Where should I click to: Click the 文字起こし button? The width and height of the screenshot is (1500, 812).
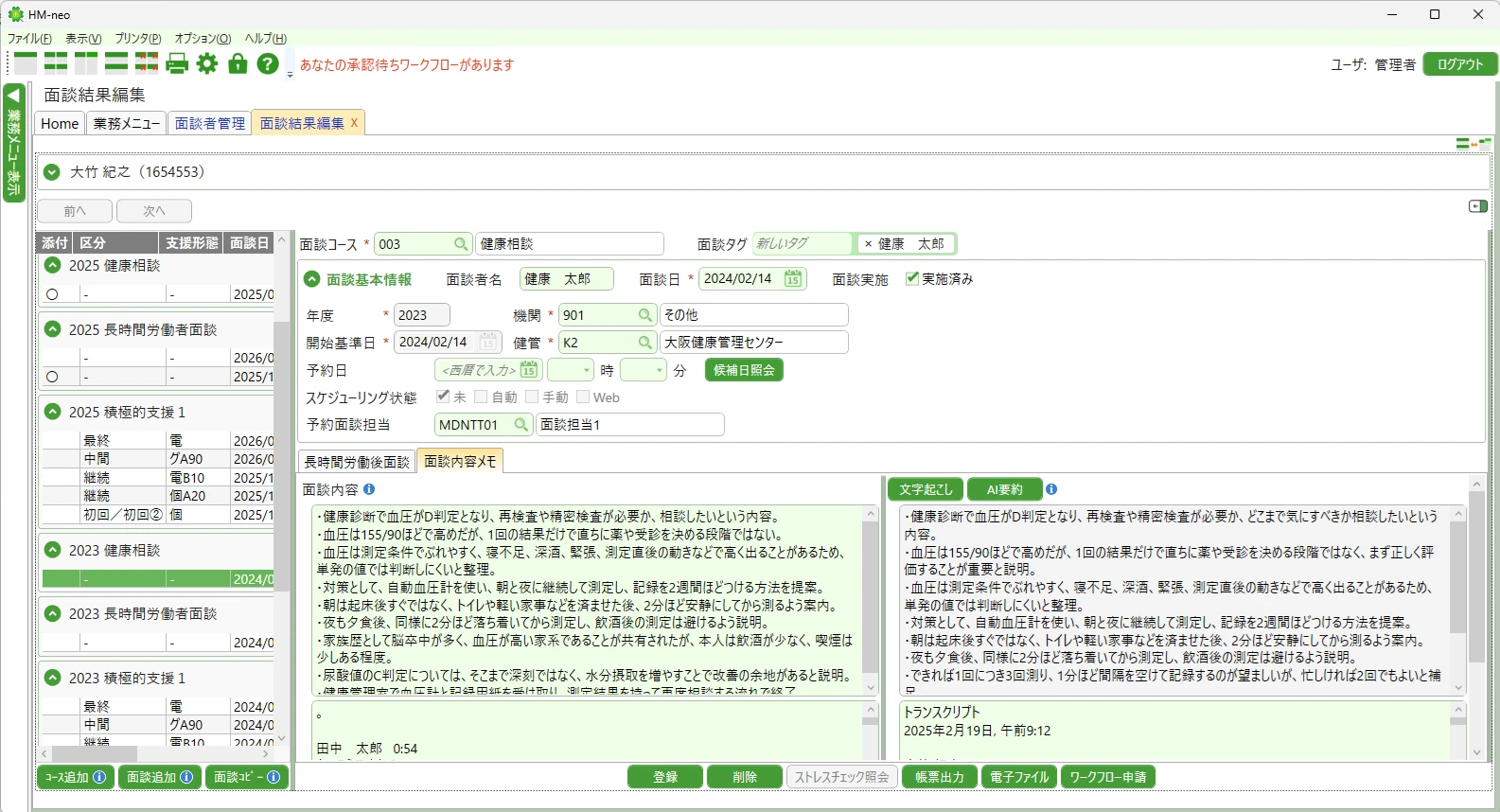926,489
